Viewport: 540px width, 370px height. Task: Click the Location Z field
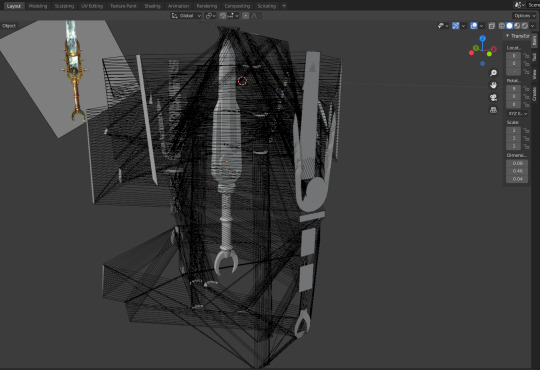pos(514,72)
